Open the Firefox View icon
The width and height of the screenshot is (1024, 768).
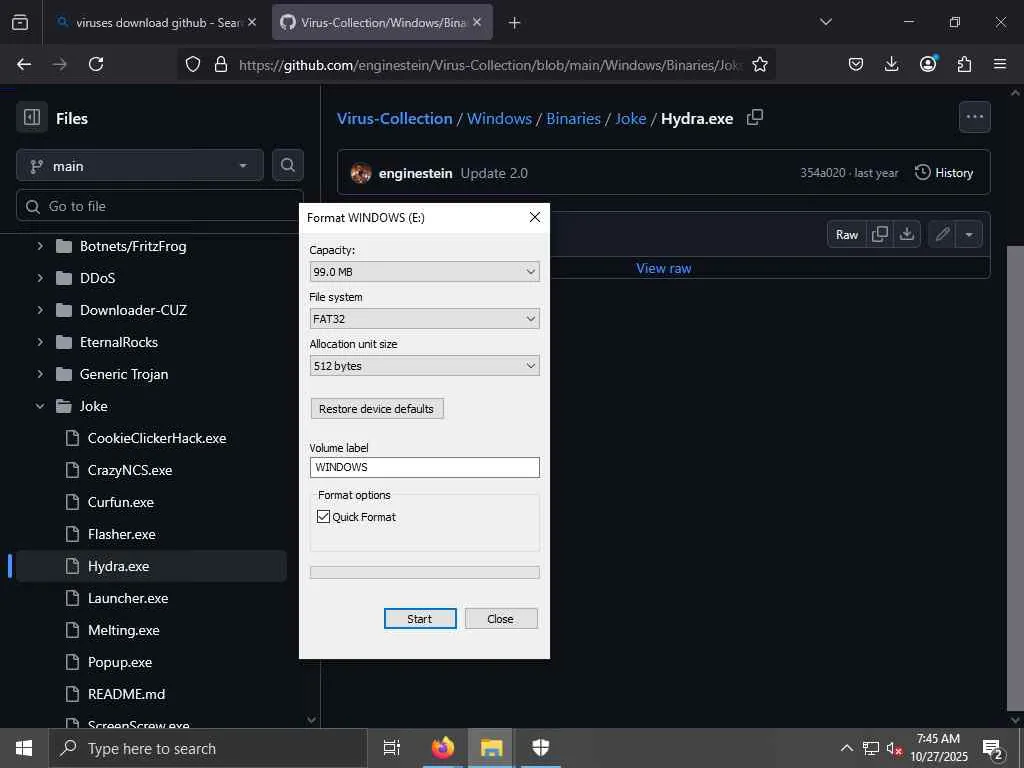pyautogui.click(x=20, y=22)
